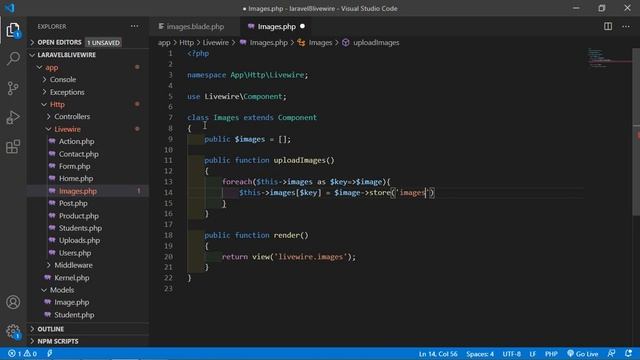
Task: Open the Source Control view icon
Action: (13, 88)
